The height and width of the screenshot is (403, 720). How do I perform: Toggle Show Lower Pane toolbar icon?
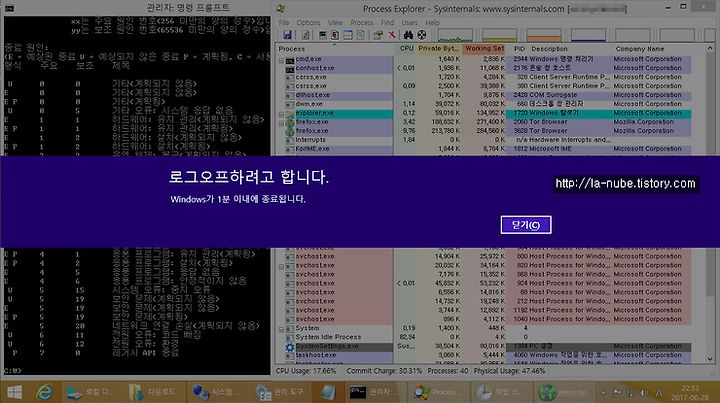(x=348, y=35)
